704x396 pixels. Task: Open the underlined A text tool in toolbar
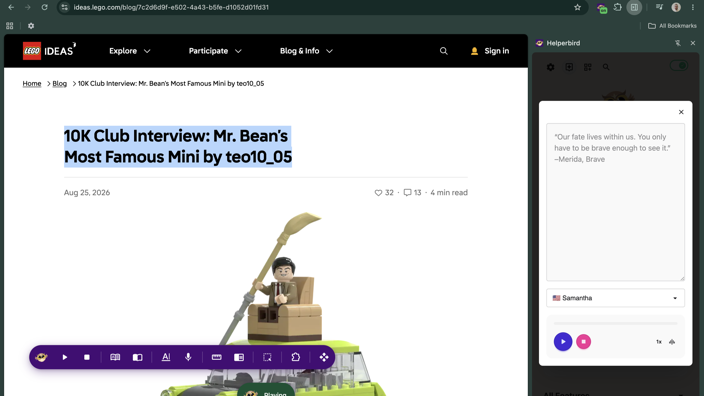[x=166, y=357]
